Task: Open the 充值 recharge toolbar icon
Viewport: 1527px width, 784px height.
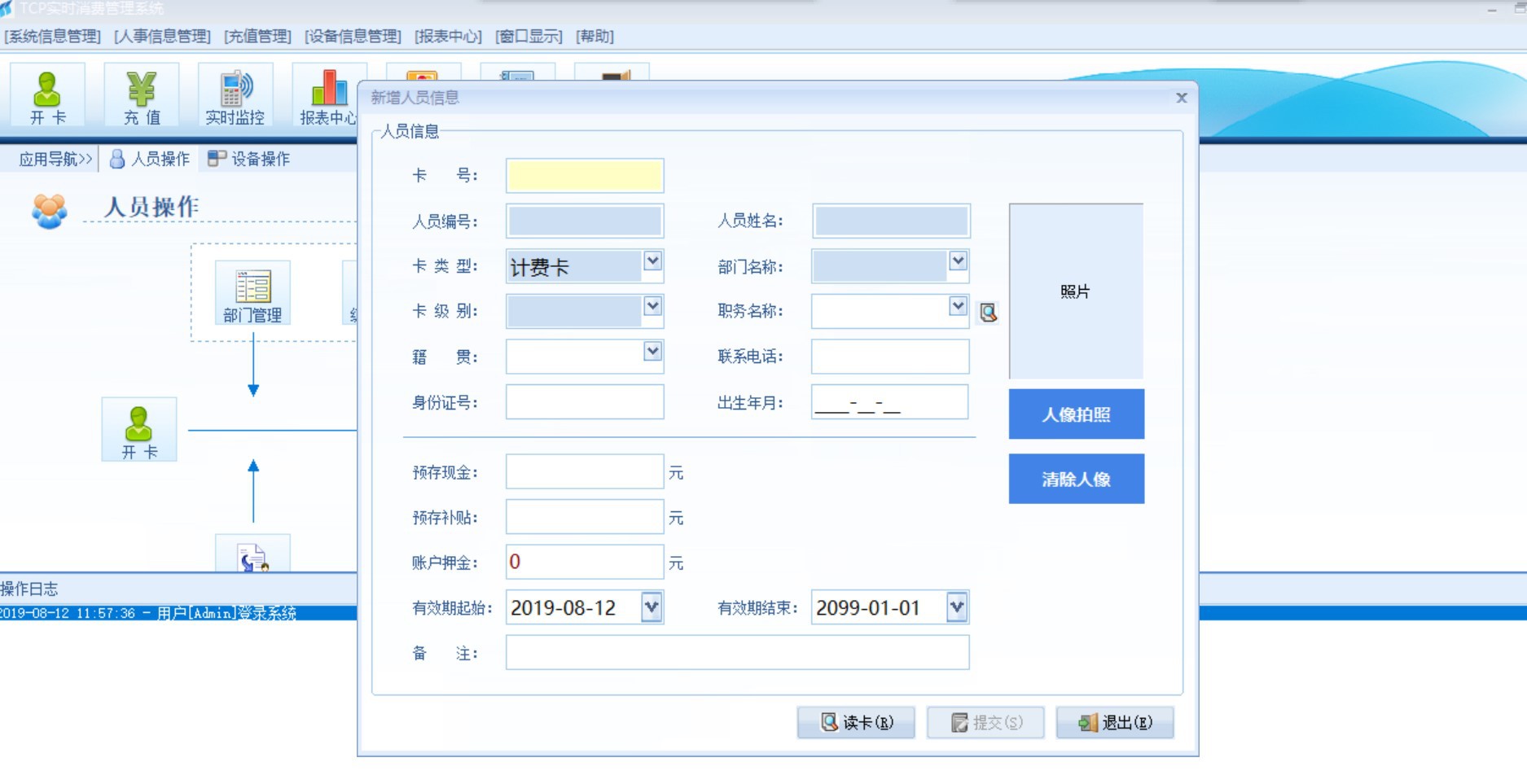Action: tap(142, 95)
